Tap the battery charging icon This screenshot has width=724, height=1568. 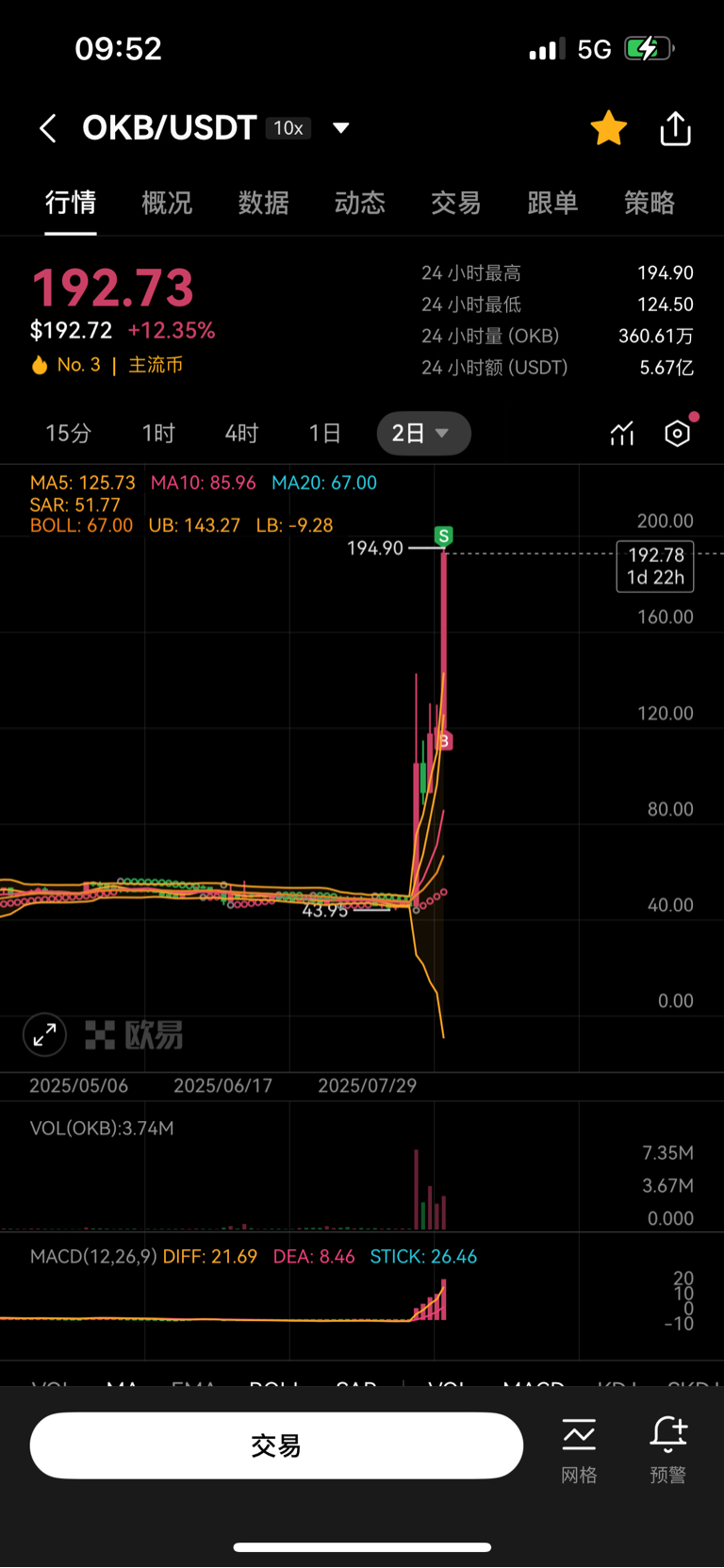coord(650,48)
